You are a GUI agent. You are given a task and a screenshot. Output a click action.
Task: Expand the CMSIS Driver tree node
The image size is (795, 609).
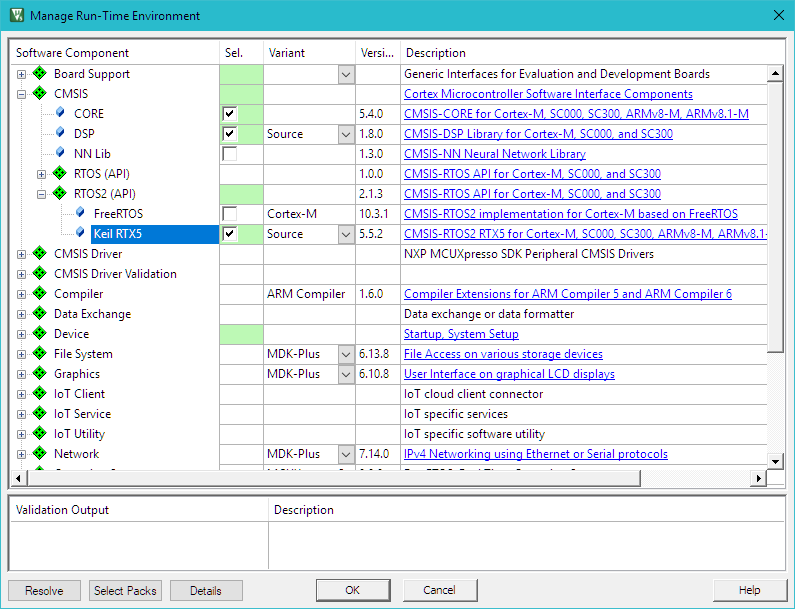21,255
